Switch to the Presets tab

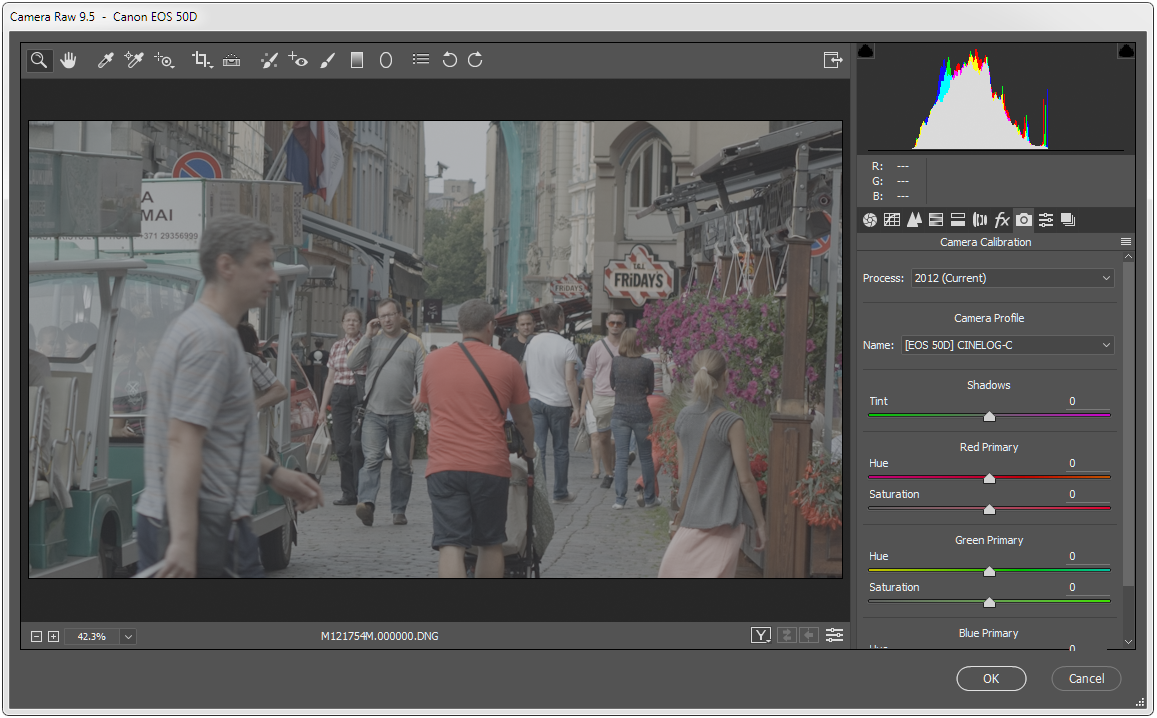pyautogui.click(x=1046, y=220)
